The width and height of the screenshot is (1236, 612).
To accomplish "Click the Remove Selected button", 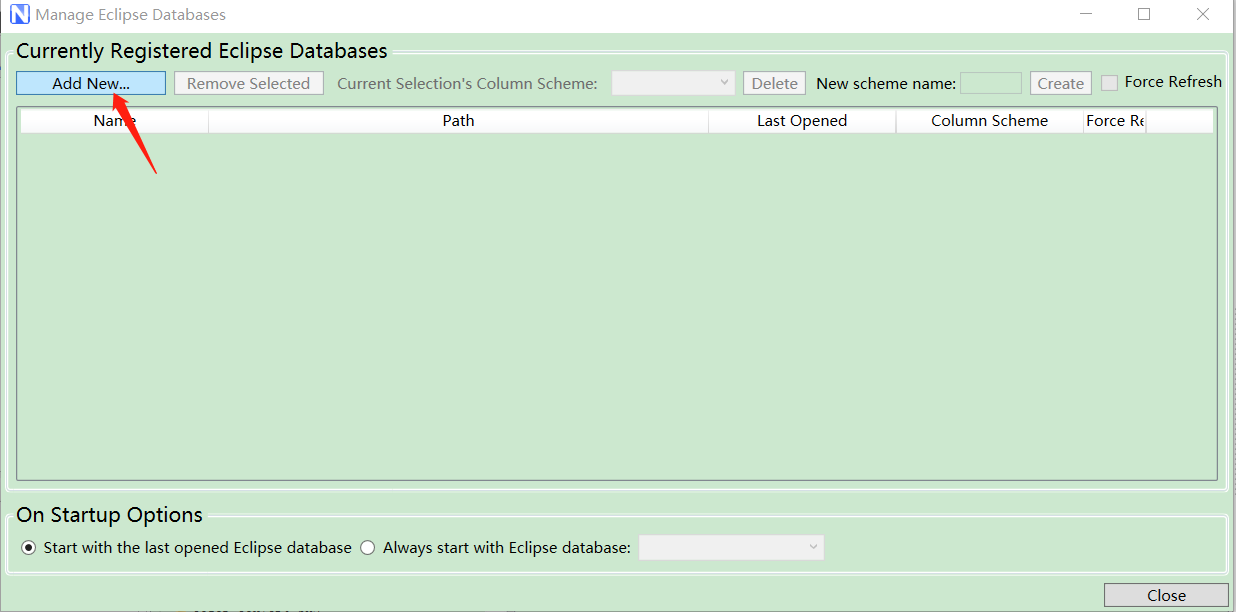I will 249,83.
